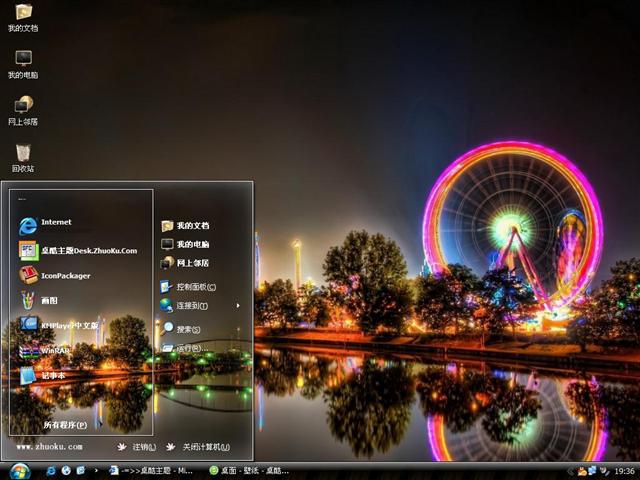
Task: Launch KMPlayer 中文版 from the start menu
Action: (68, 325)
